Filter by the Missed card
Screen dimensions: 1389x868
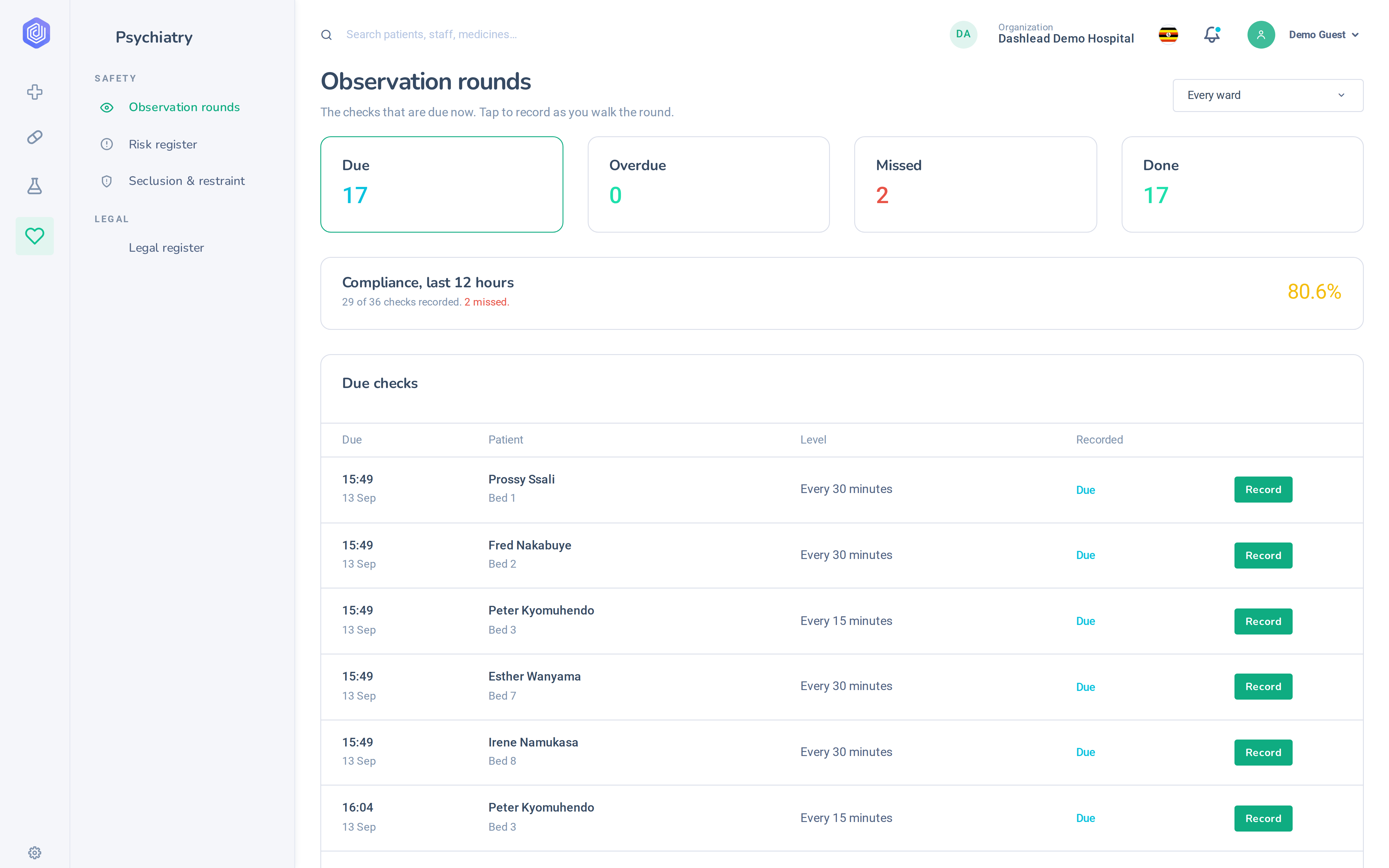point(975,184)
